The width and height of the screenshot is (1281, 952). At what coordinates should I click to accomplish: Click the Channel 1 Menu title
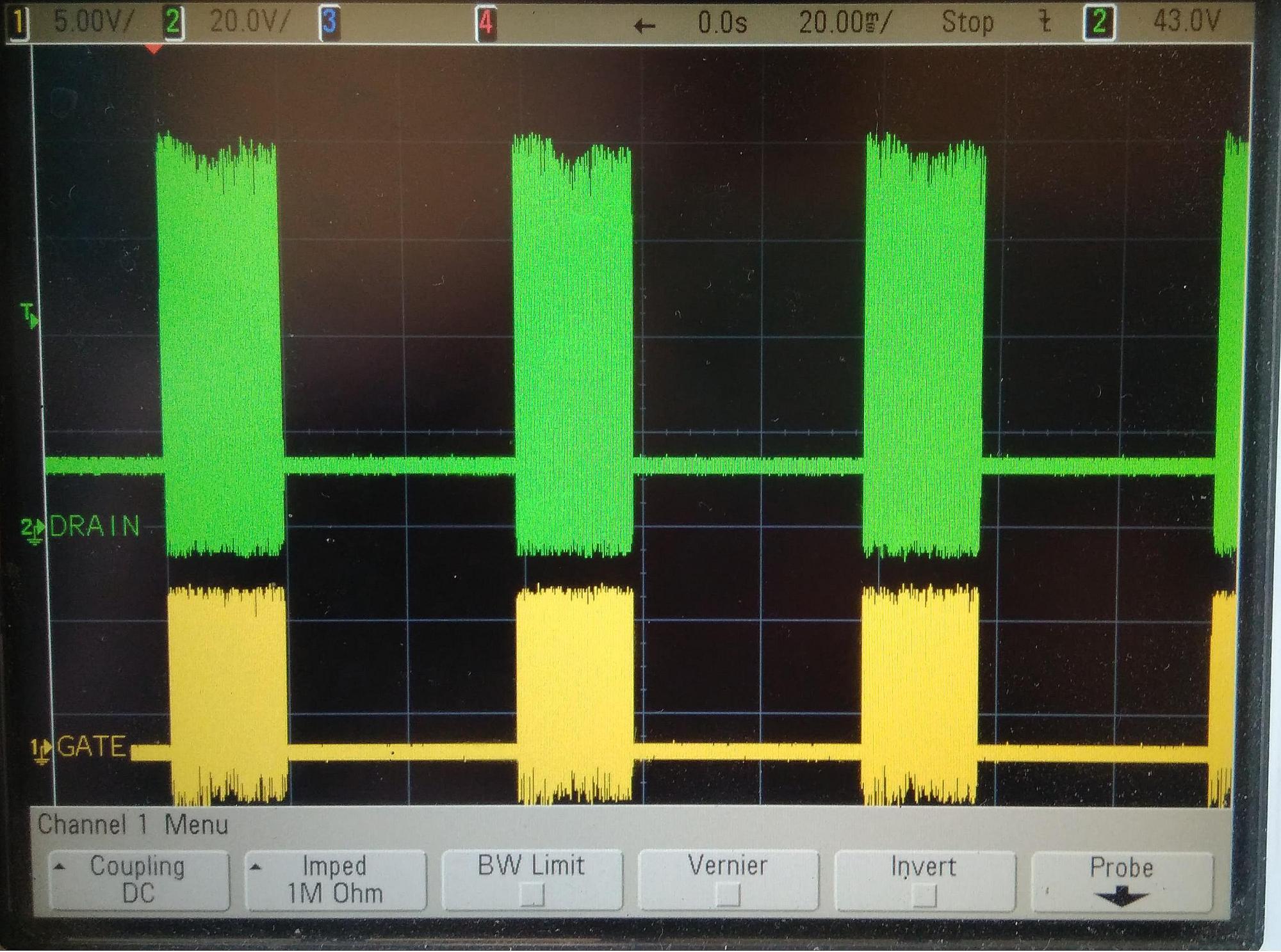[133, 825]
